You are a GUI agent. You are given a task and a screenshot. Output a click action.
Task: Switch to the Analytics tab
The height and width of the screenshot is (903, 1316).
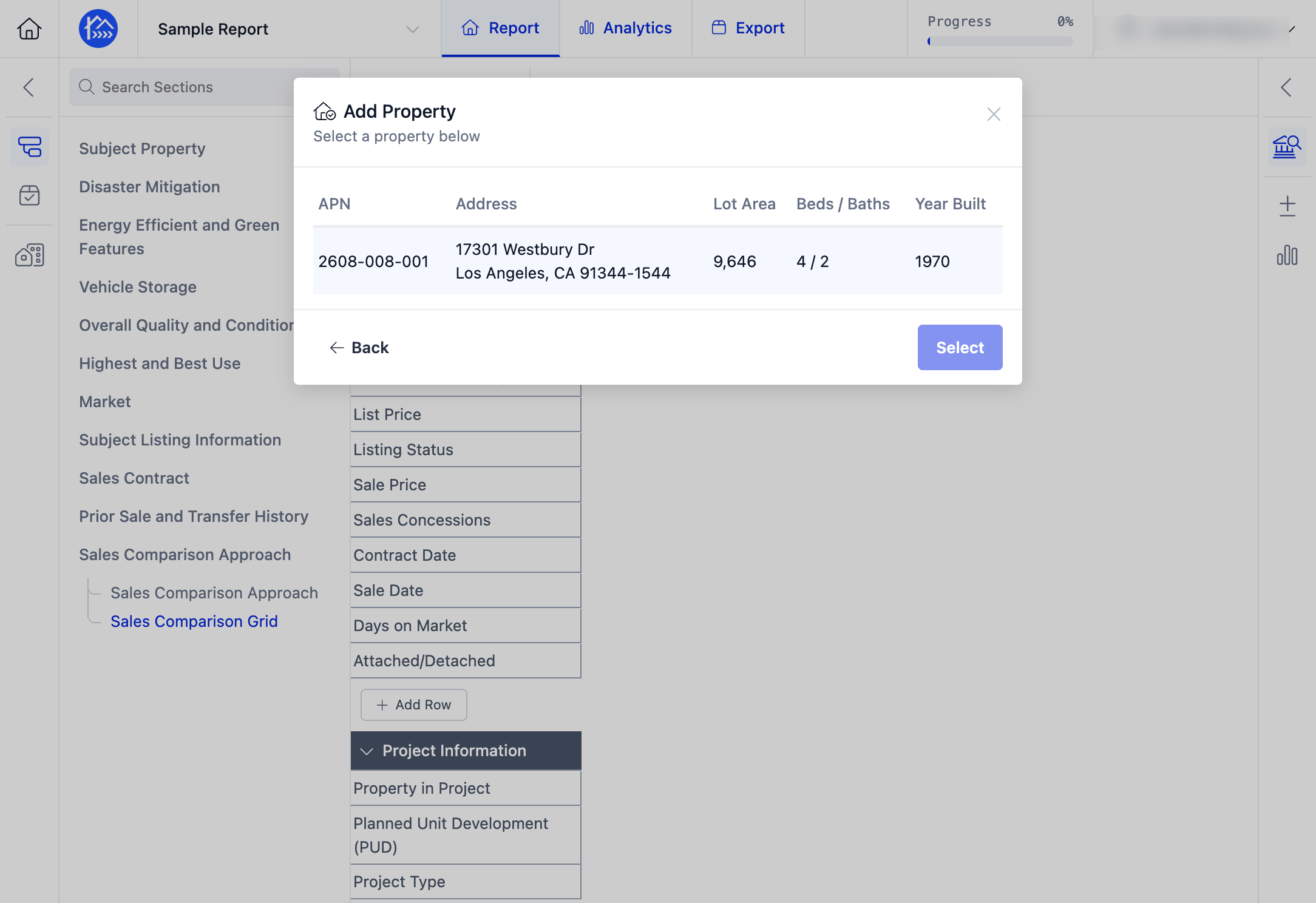(625, 28)
